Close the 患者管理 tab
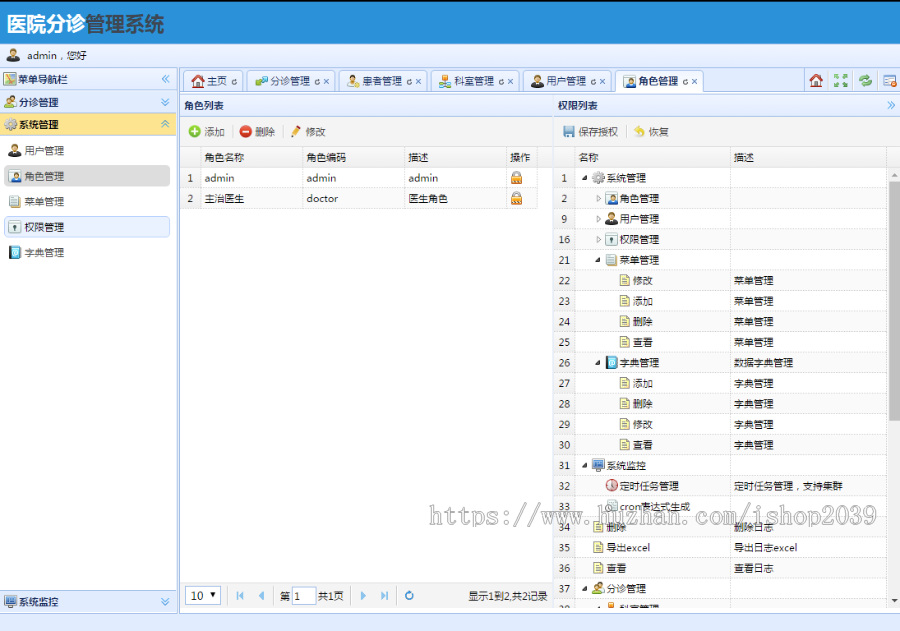This screenshot has height=631, width=900. [418, 82]
